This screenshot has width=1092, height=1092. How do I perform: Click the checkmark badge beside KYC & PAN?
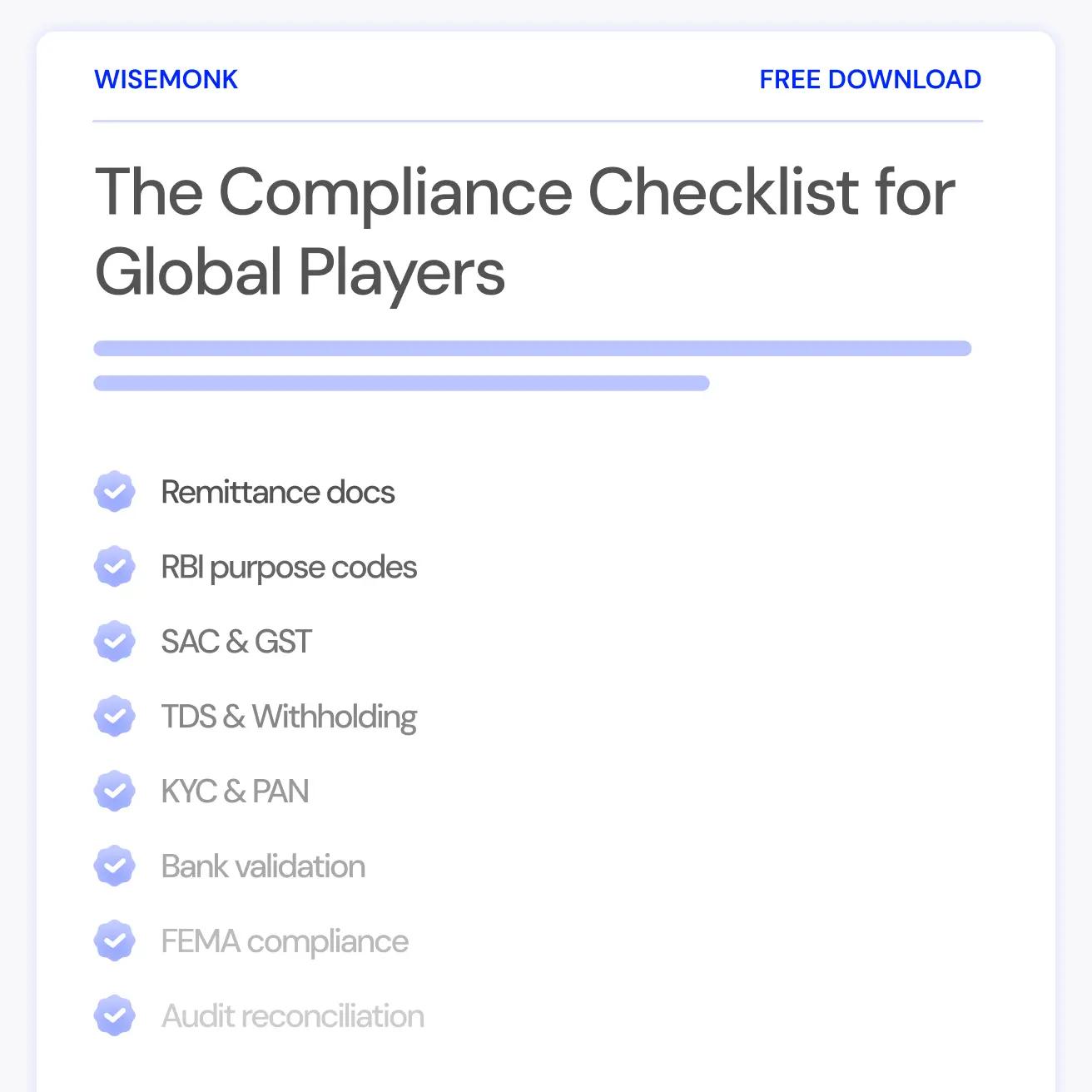pyautogui.click(x=115, y=792)
